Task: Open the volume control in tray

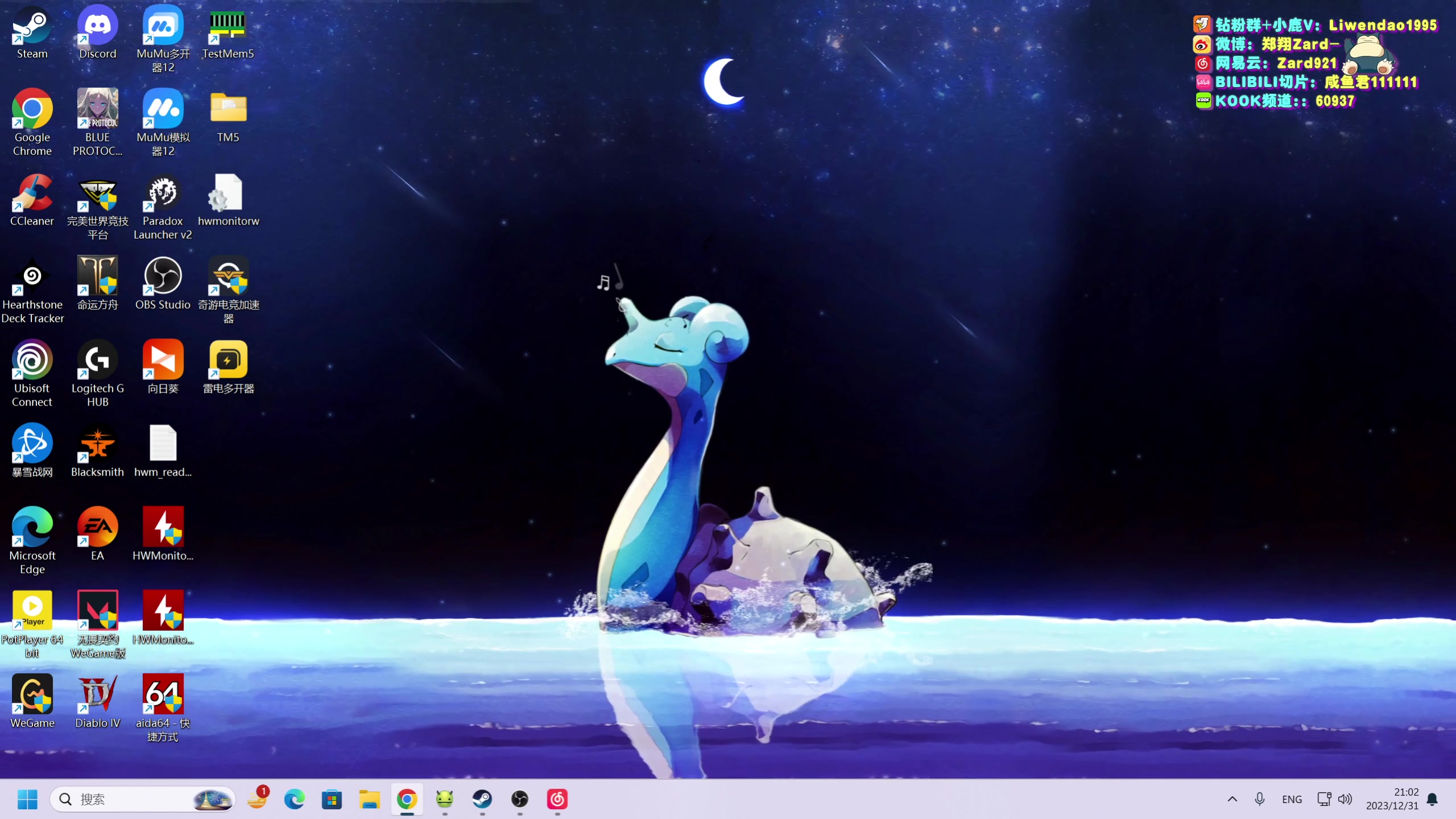Action: [1345, 799]
